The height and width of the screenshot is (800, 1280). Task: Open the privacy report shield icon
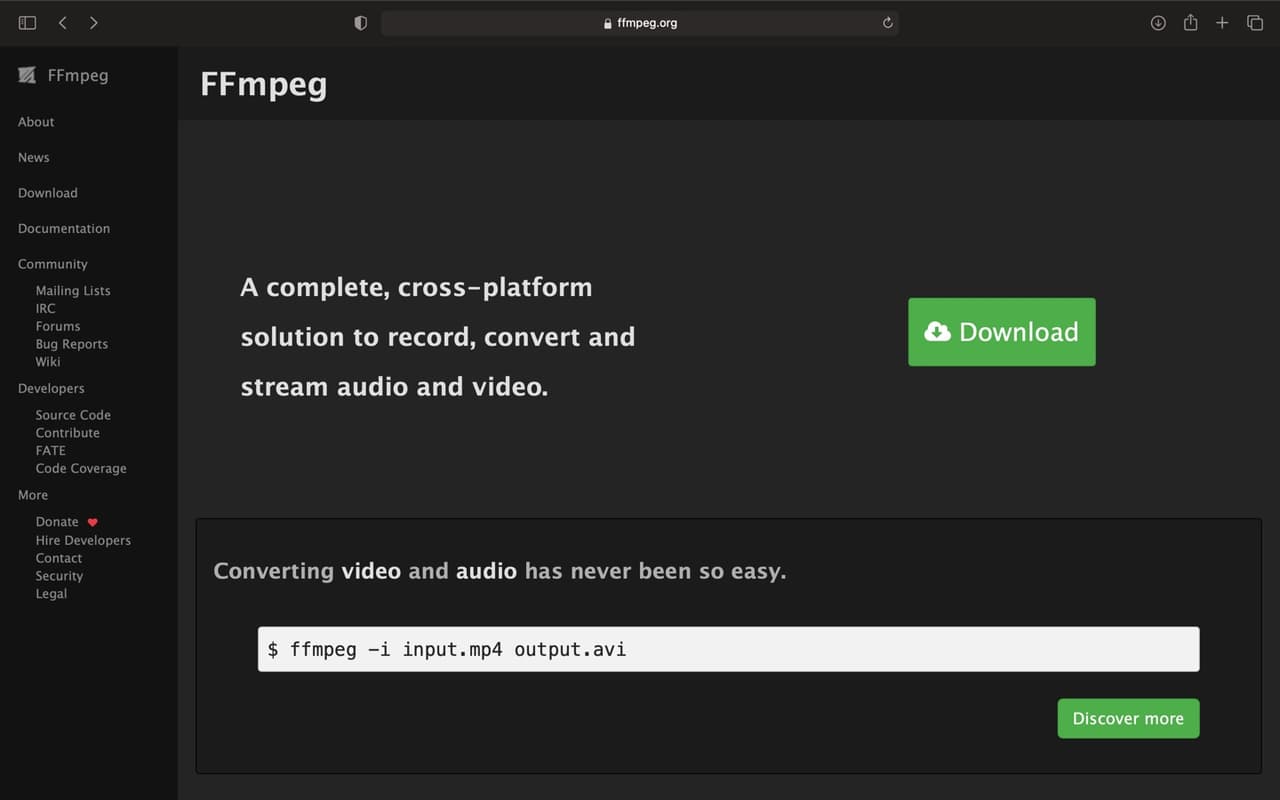coord(361,22)
